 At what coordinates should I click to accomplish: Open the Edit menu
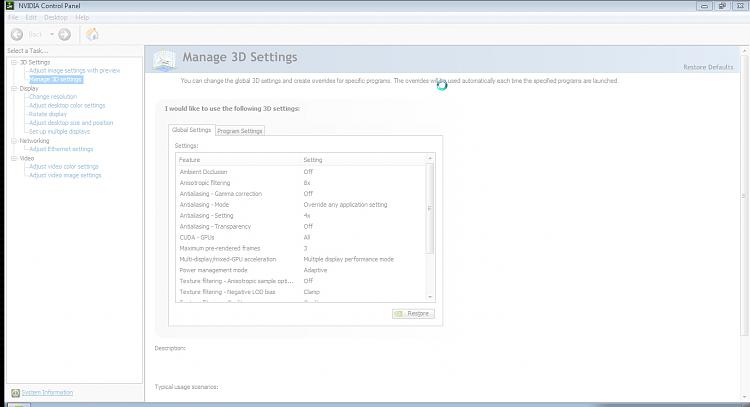click(x=31, y=18)
